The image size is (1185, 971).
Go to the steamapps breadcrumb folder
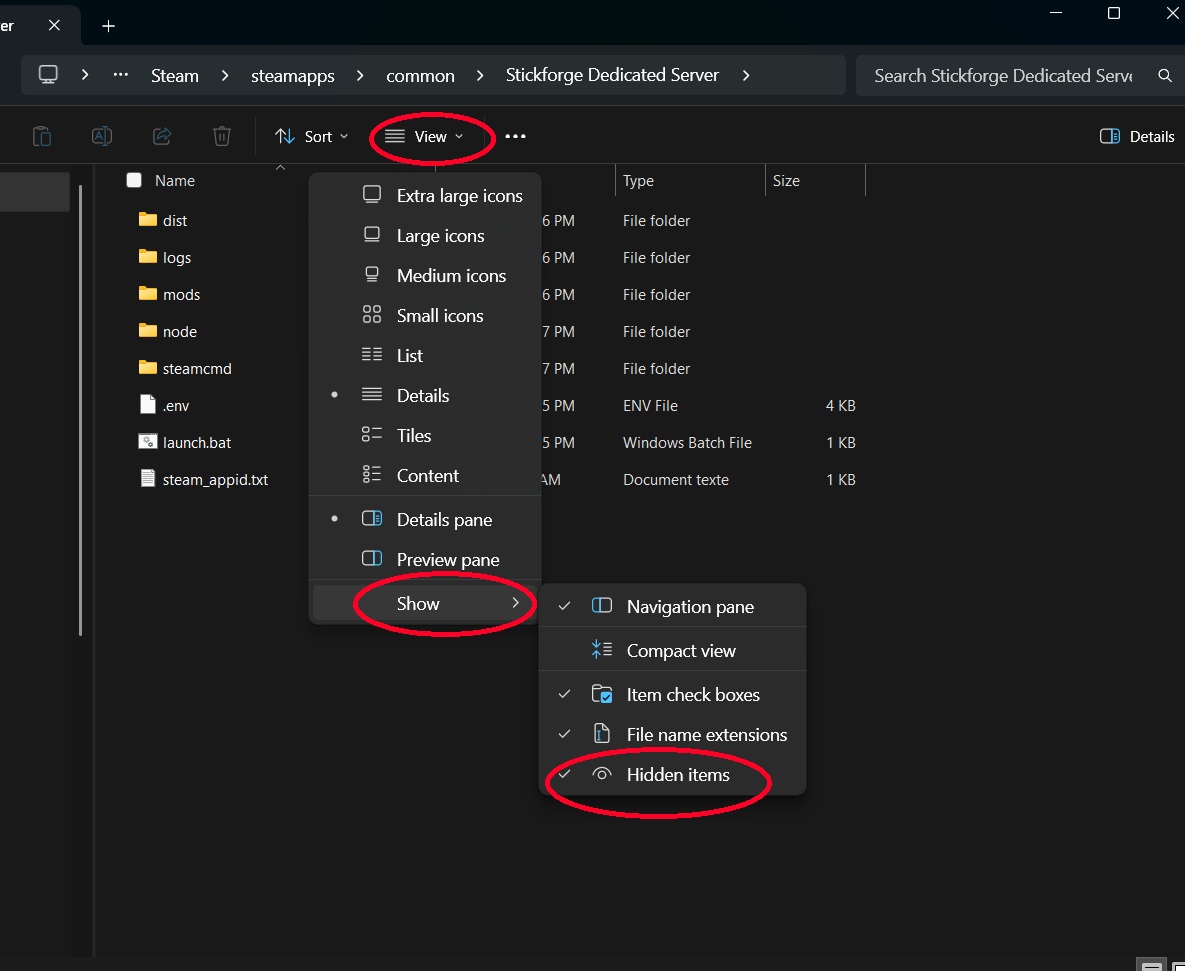(x=292, y=76)
